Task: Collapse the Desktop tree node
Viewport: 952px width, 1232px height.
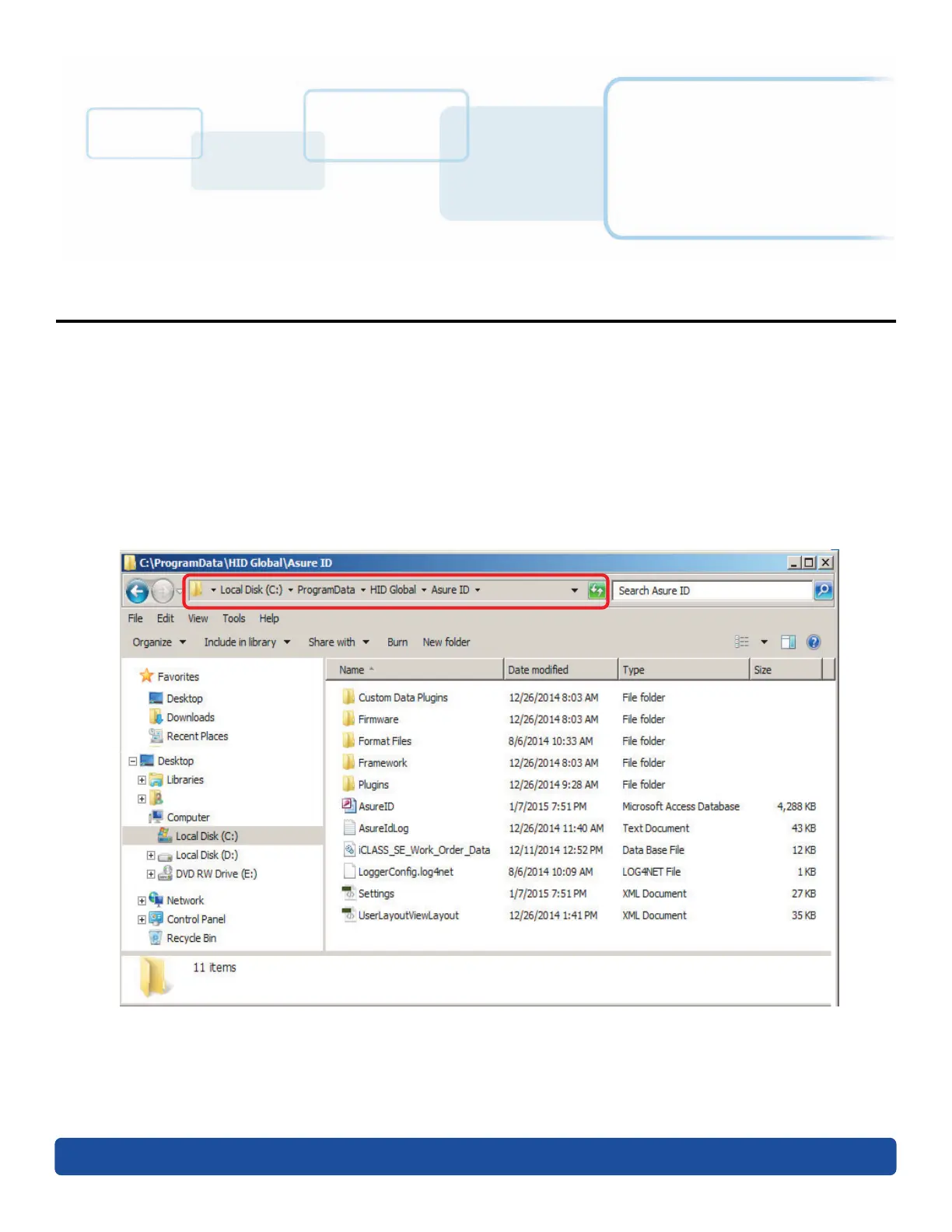Action: point(133,761)
